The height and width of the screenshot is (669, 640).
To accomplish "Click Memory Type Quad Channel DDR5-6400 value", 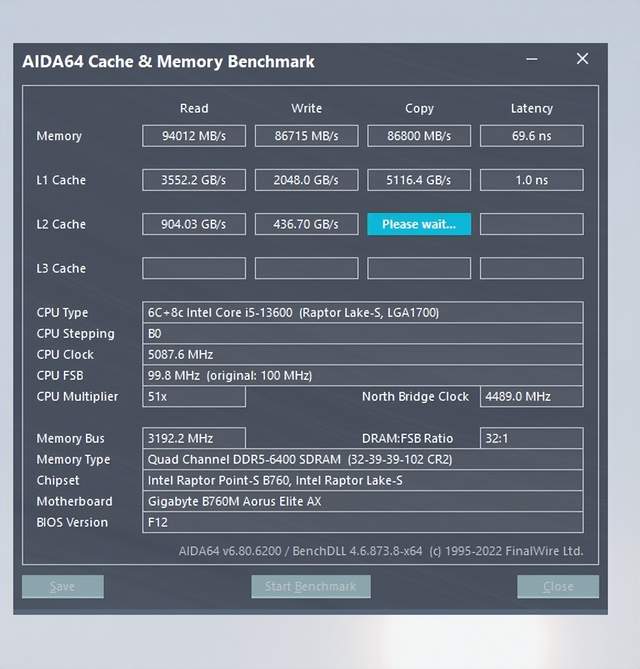I will 363,459.
